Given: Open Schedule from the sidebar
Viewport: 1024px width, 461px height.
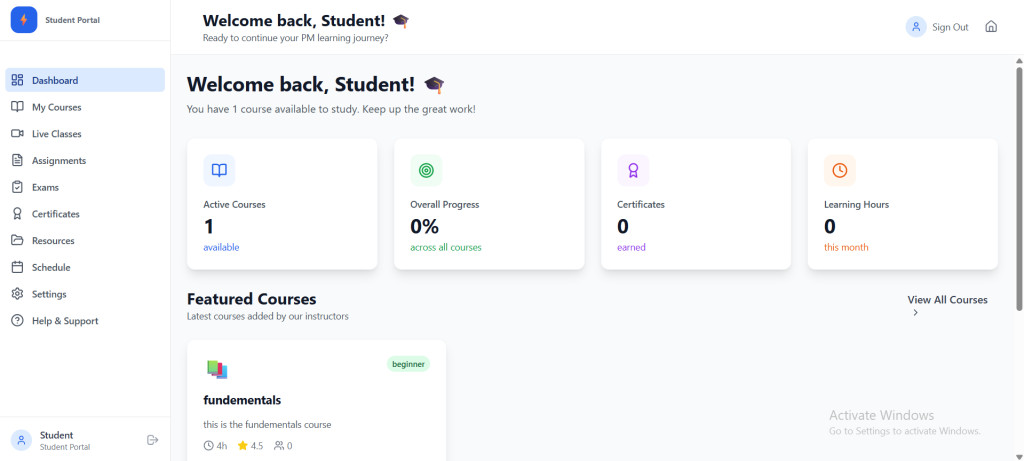Looking at the screenshot, I should (x=50, y=268).
